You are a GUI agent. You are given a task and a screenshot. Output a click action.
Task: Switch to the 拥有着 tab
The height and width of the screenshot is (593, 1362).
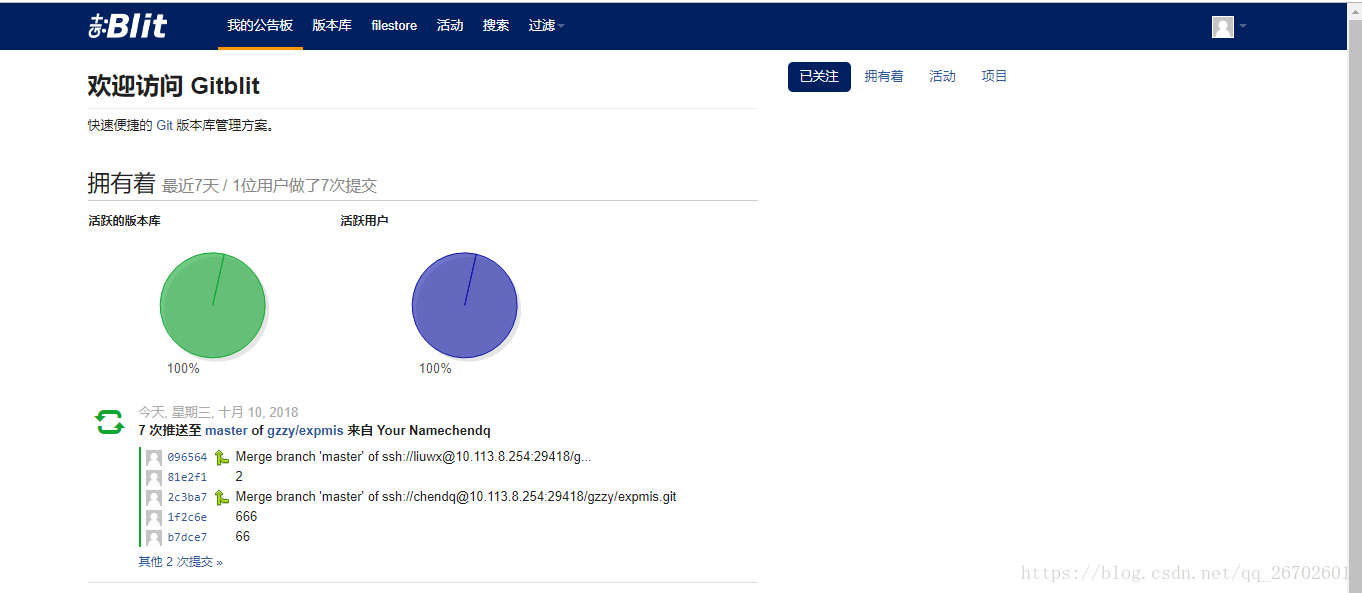[884, 77]
